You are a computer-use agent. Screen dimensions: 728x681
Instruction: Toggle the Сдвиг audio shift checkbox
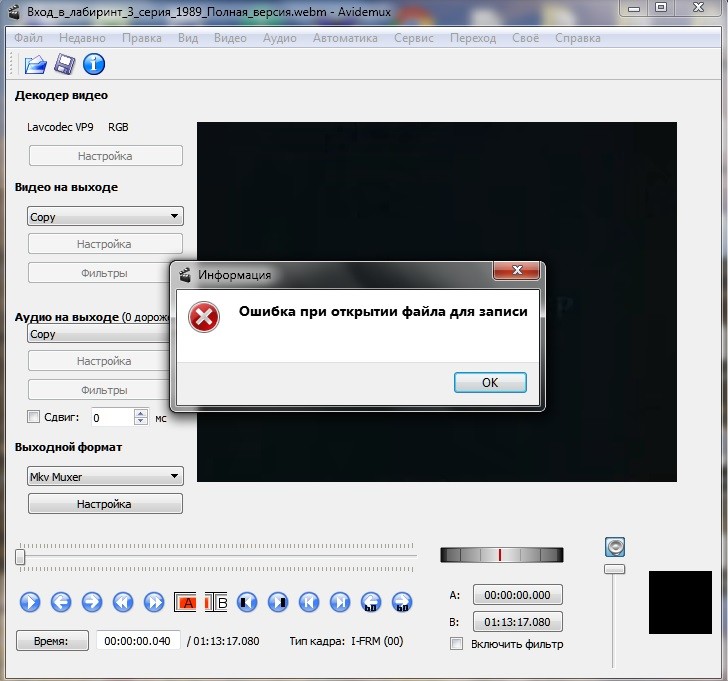pyautogui.click(x=33, y=417)
